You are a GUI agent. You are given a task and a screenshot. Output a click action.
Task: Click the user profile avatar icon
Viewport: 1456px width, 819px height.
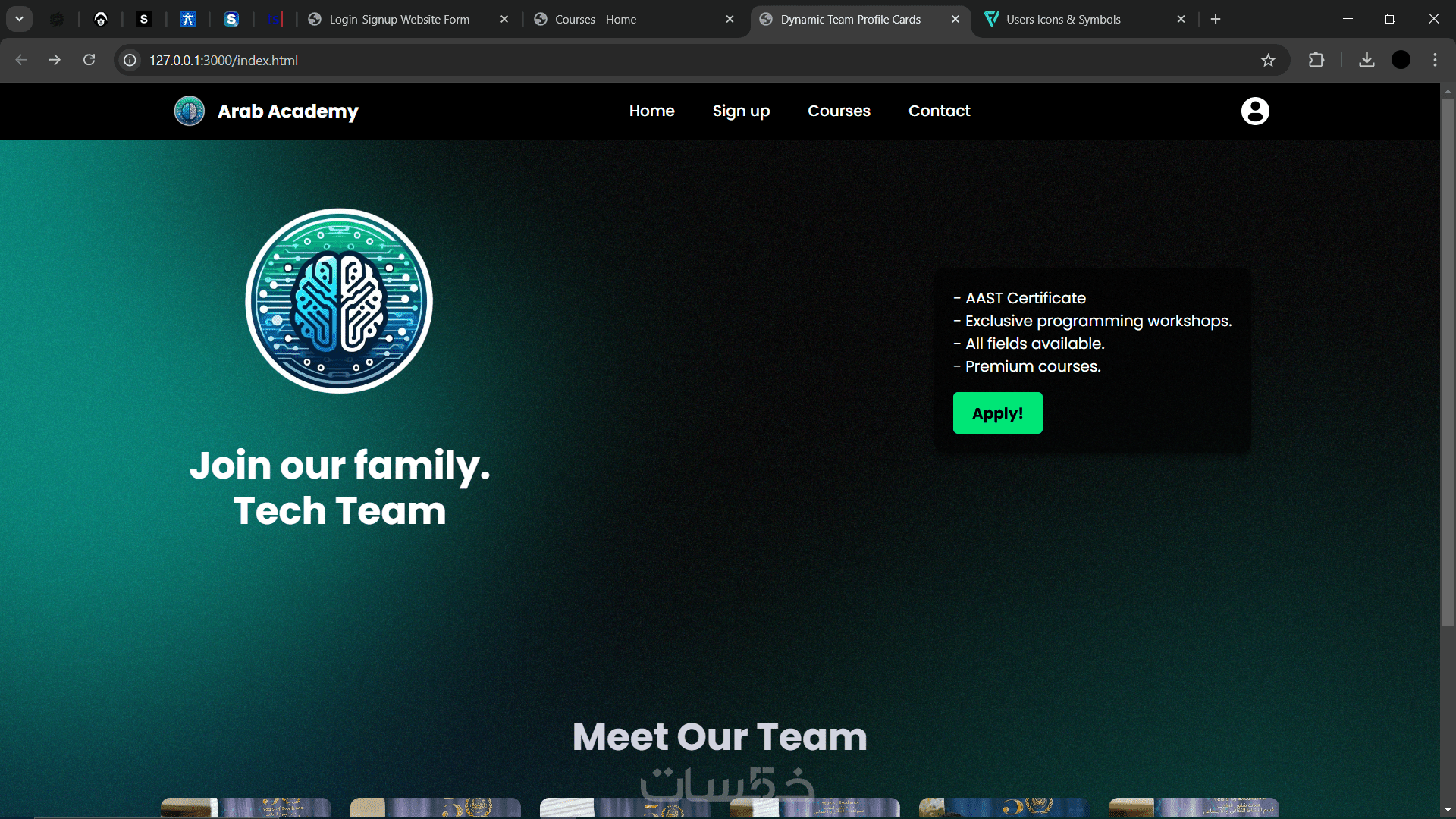[x=1255, y=111]
